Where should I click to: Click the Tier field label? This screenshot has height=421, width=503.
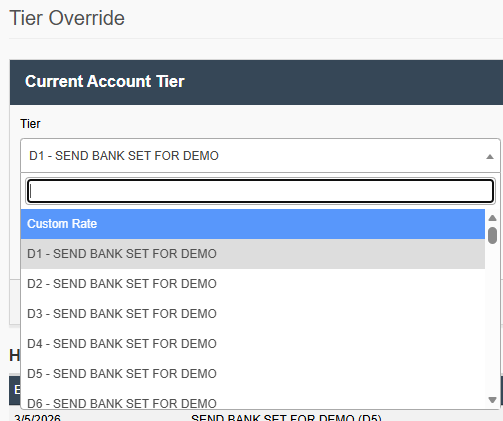pyautogui.click(x=30, y=124)
